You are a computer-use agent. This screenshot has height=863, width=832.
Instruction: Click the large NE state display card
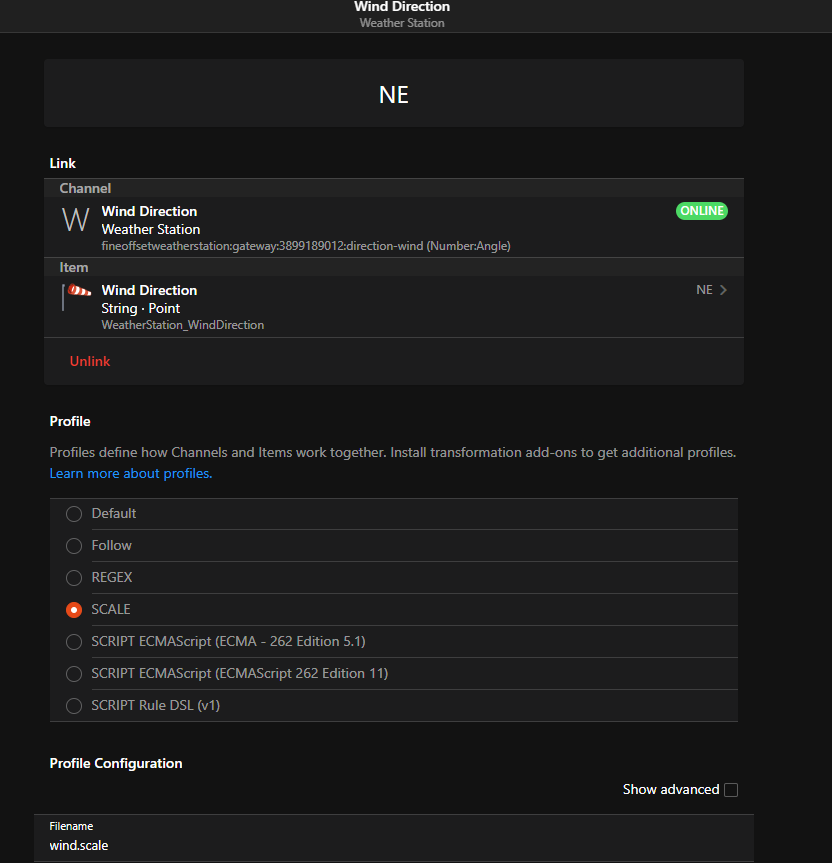pos(394,94)
